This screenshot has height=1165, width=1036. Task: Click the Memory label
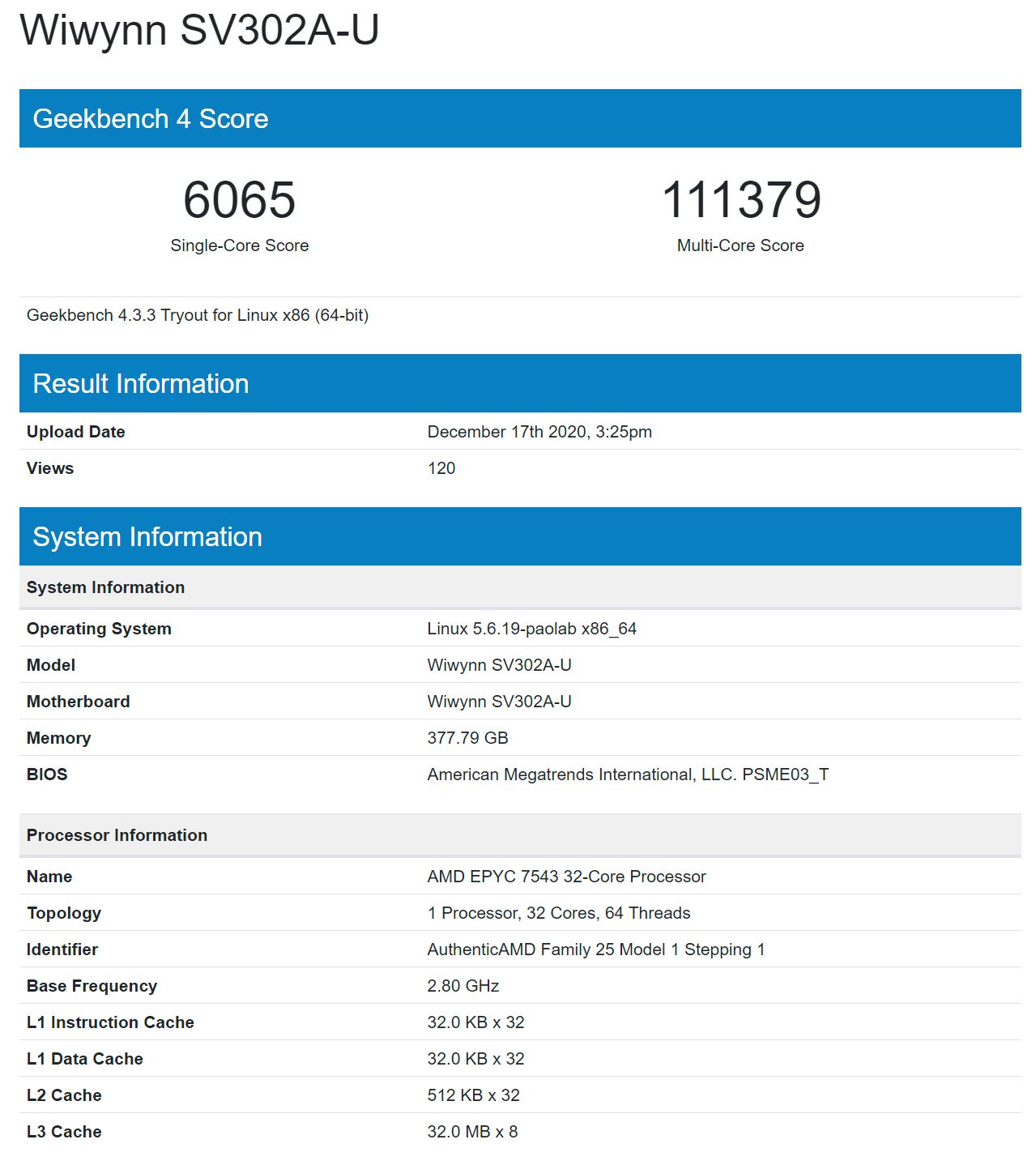tap(59, 738)
